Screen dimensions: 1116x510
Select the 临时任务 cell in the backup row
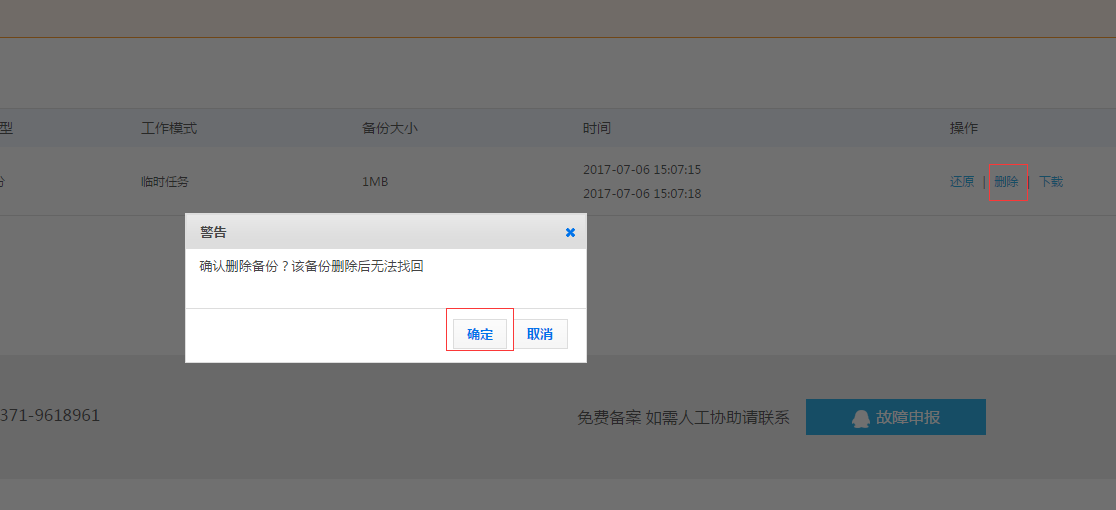(165, 182)
